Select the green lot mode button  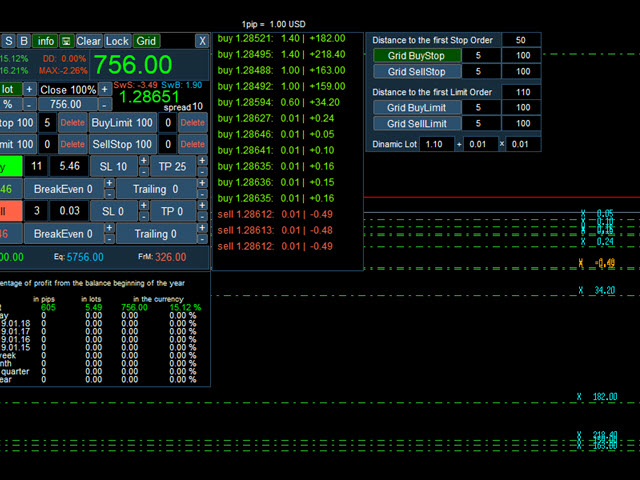pyautogui.click(x=11, y=89)
